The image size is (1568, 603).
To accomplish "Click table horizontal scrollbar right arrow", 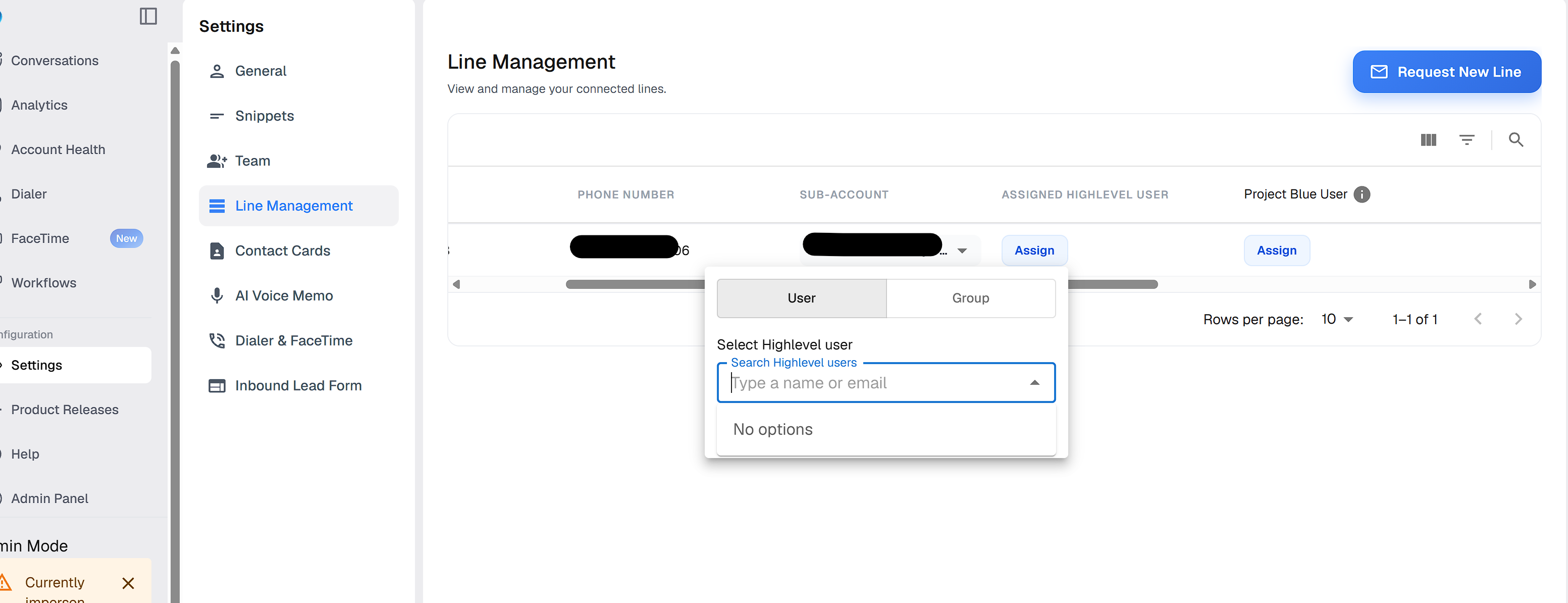I will (1532, 284).
